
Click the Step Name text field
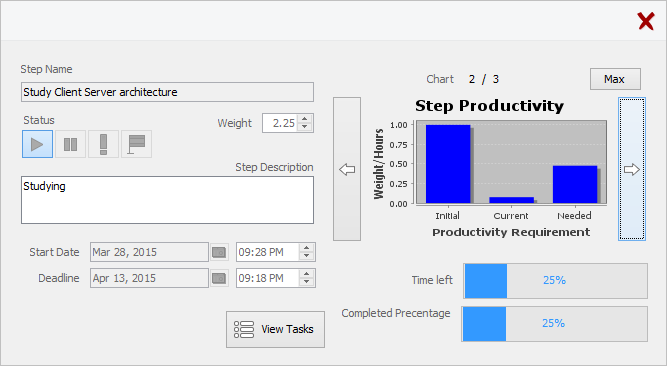coord(168,92)
